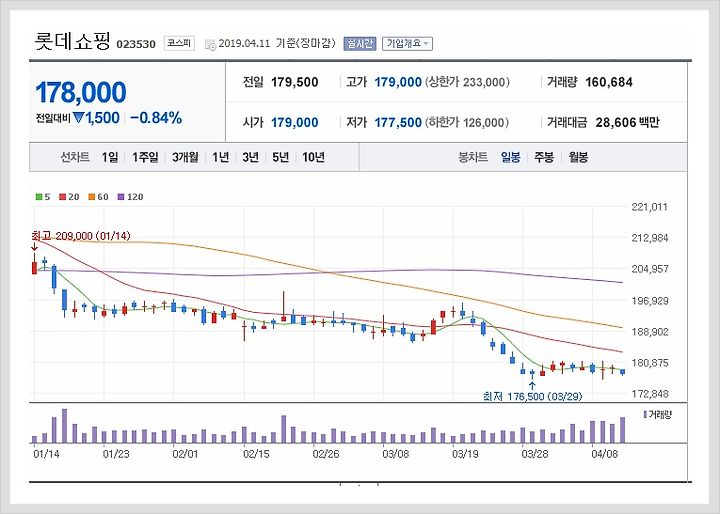This screenshot has height=514, width=720.
Task: Click the 하한가 126,000 text
Action: pyautogui.click(x=467, y=123)
